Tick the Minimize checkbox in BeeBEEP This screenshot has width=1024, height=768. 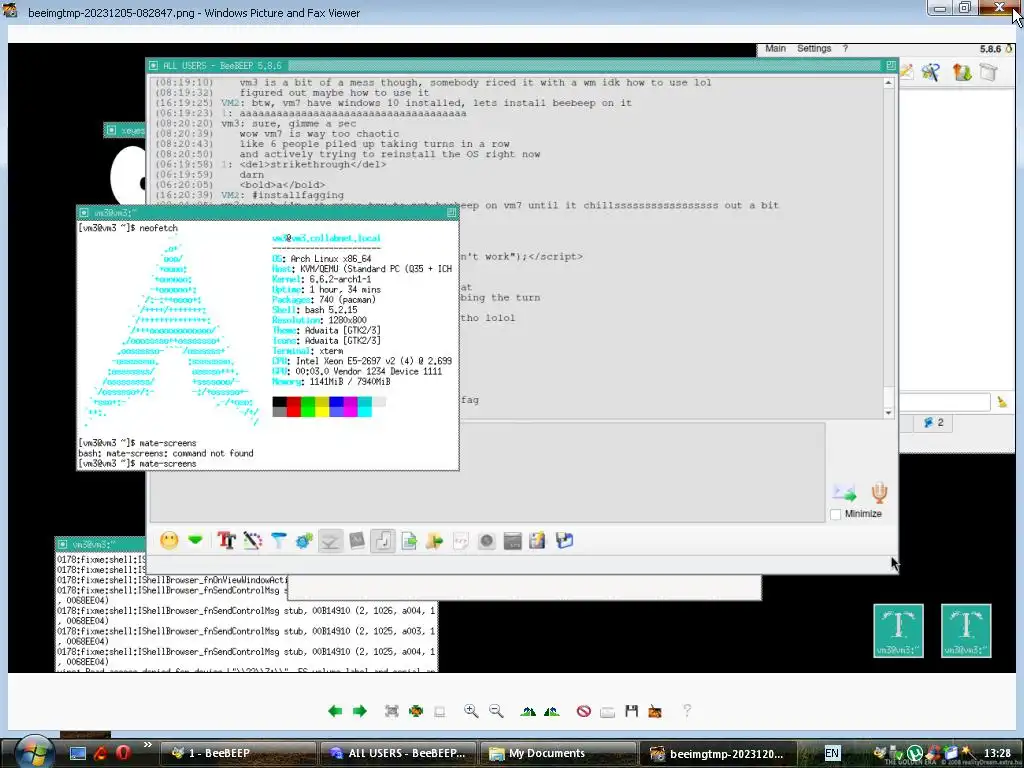[835, 514]
